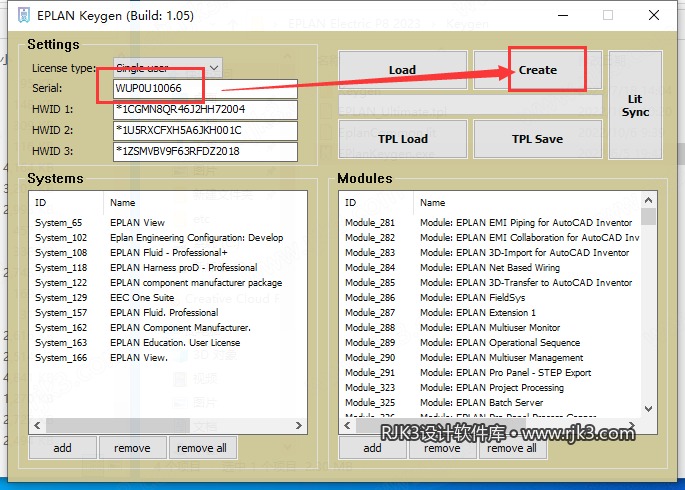Viewport: 685px width, 490px height.
Task: Select Module_289 Operational Sequence row
Action: pos(490,342)
